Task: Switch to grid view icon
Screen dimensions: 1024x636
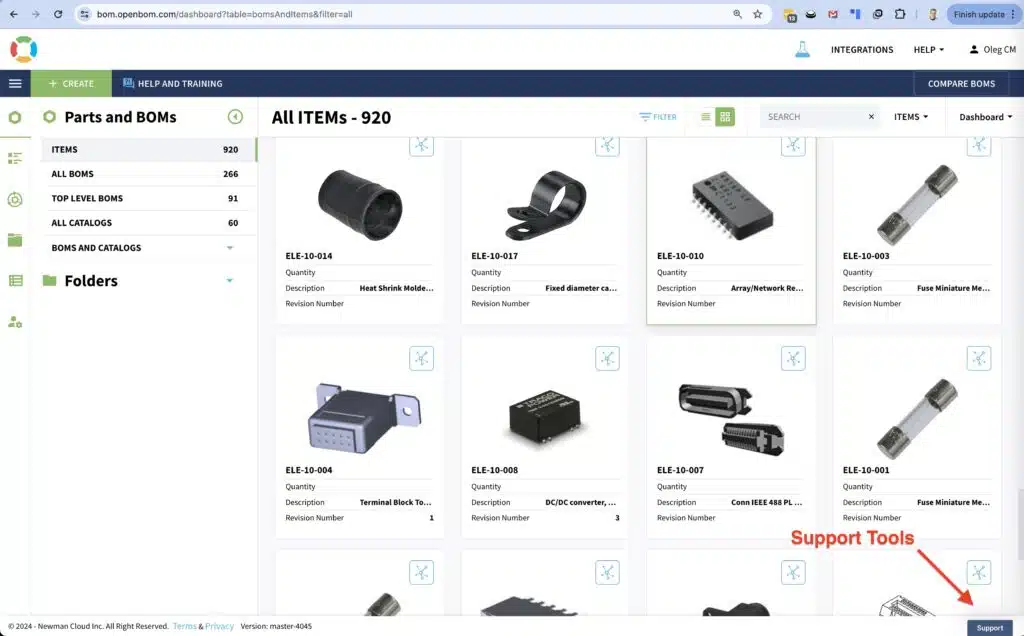Action: point(725,117)
